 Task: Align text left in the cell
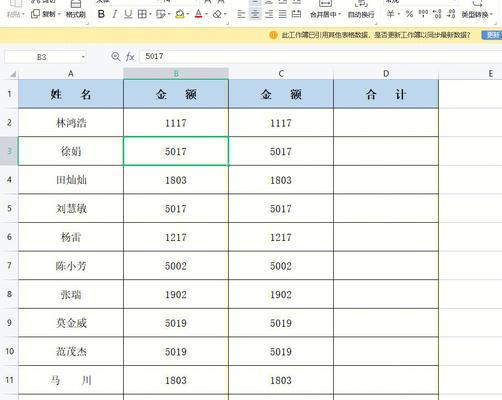[x=241, y=14]
